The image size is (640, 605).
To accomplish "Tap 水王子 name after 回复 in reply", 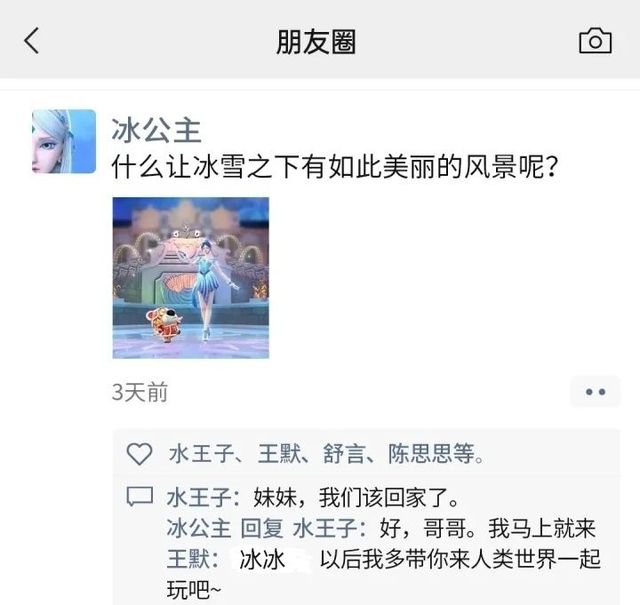I will (326, 528).
